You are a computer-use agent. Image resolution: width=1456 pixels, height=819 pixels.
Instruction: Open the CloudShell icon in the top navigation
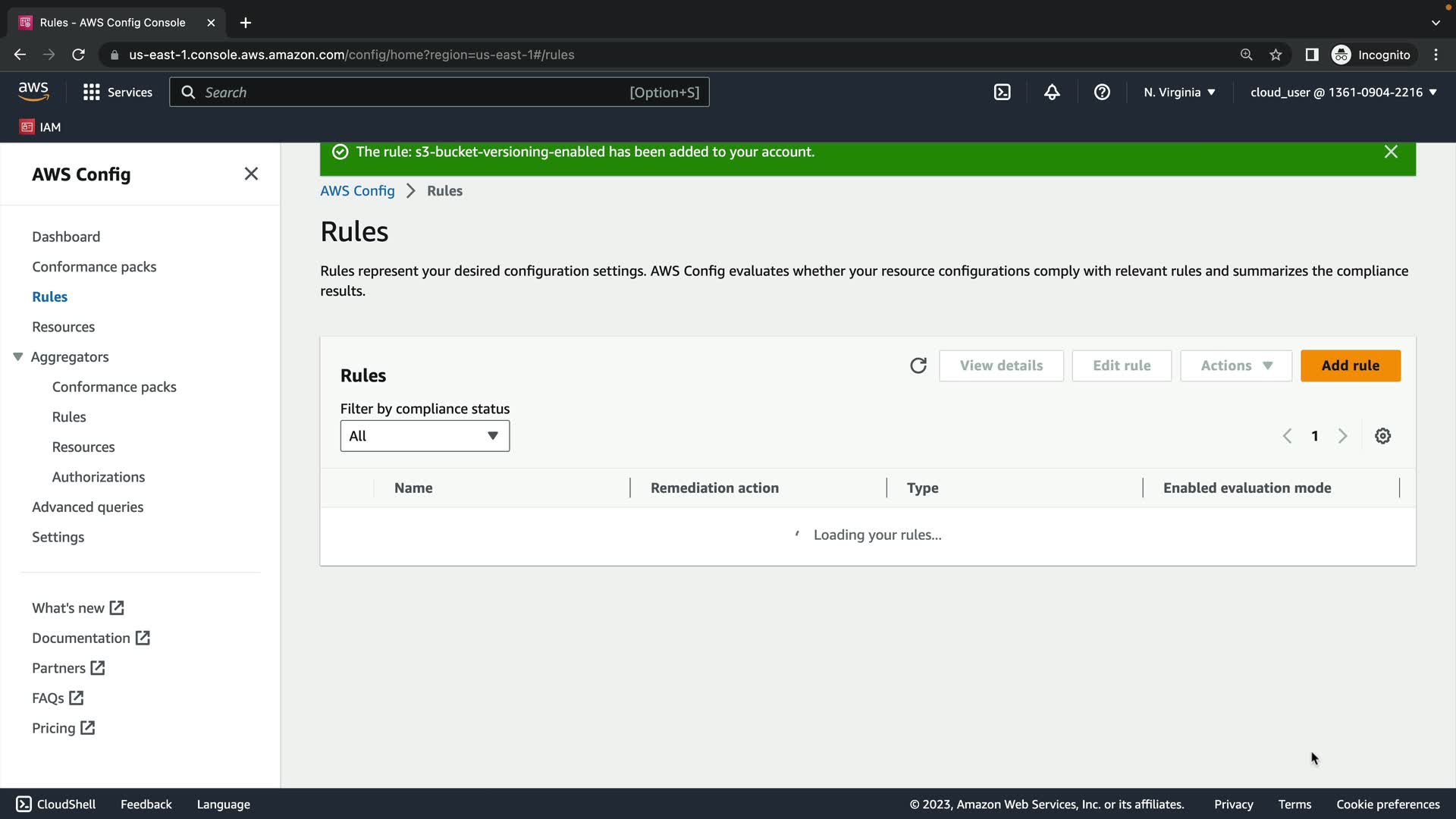click(1002, 93)
